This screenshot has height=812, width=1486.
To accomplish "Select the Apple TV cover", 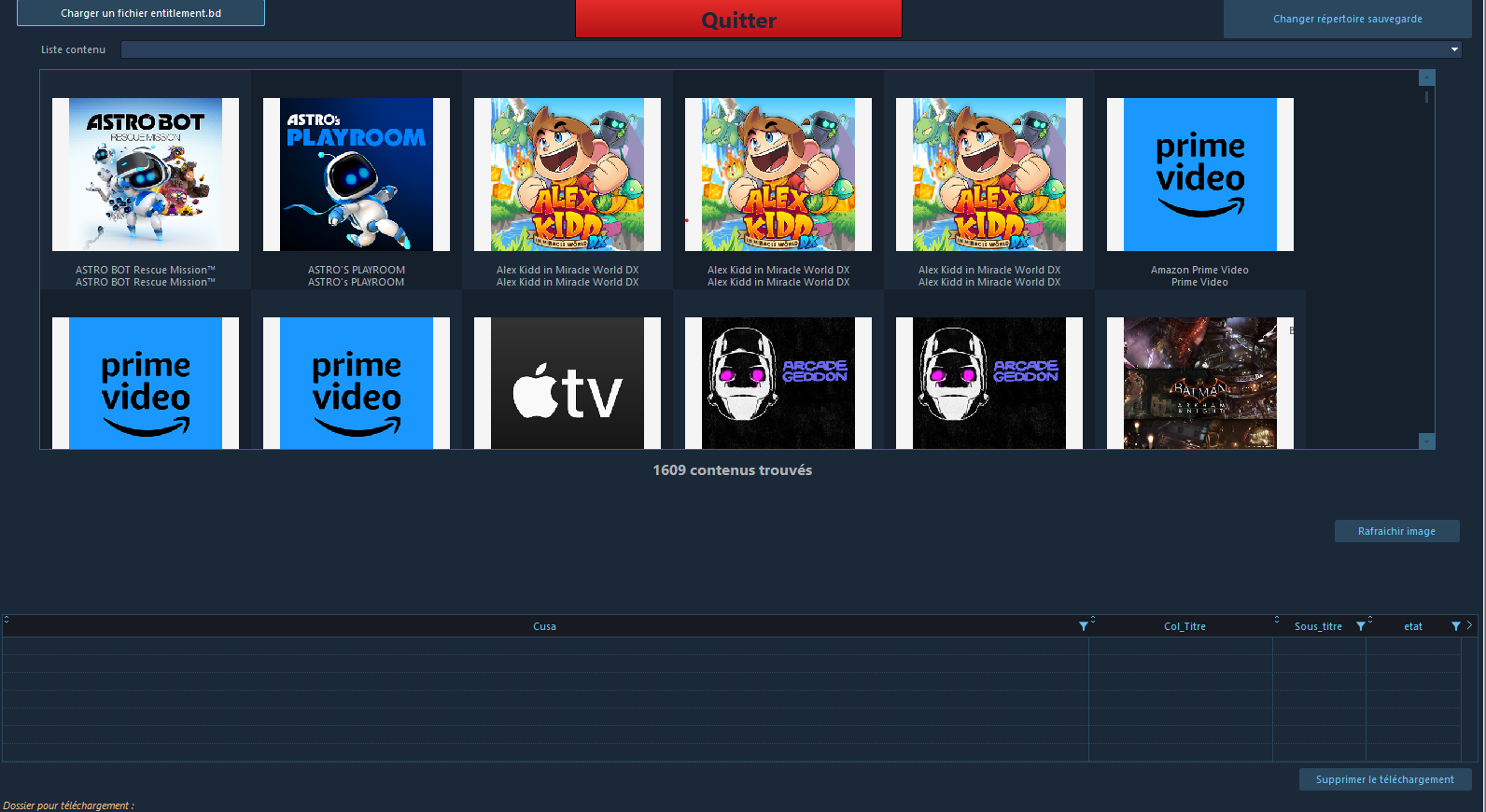I will [568, 383].
